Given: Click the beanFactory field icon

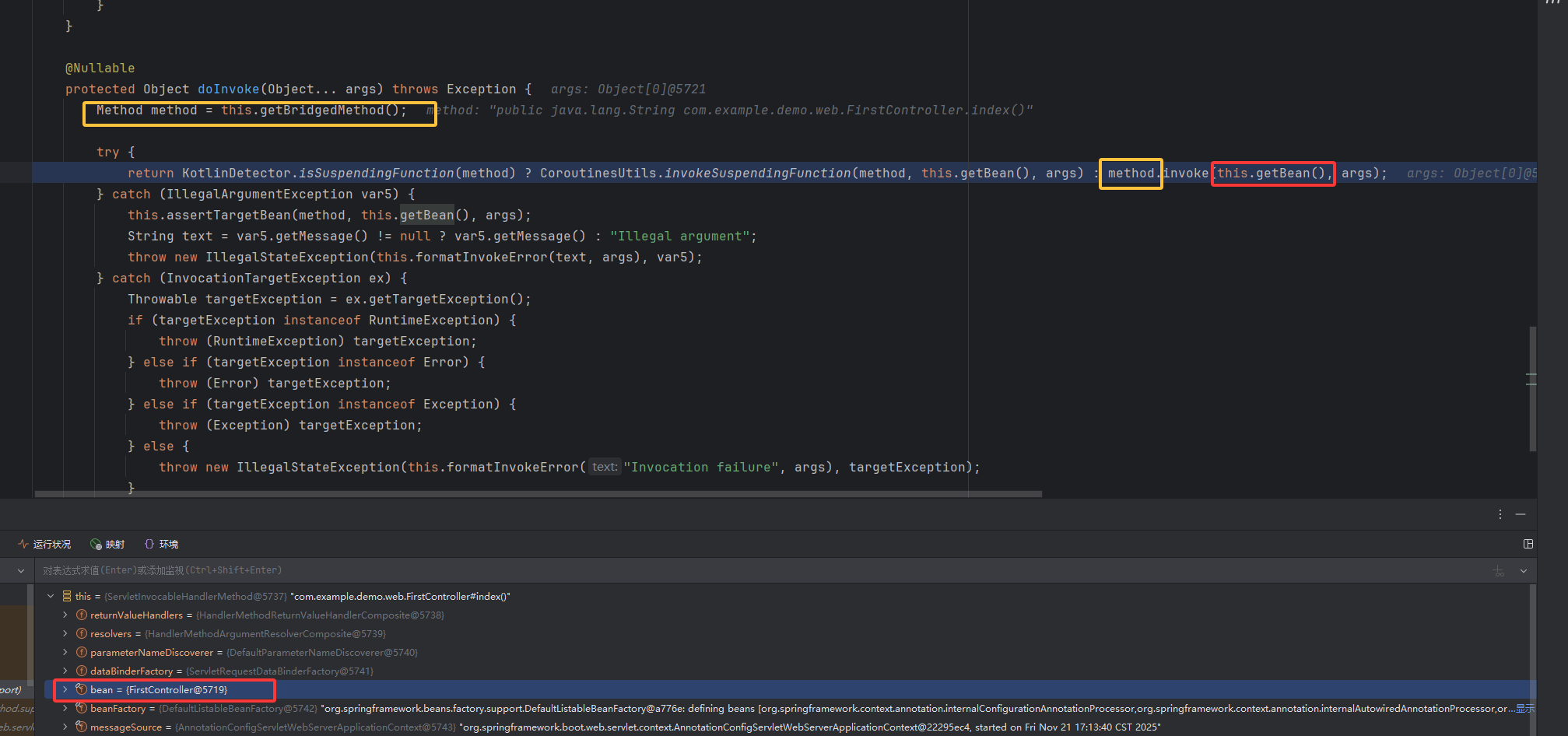Looking at the screenshot, I should tap(81, 709).
